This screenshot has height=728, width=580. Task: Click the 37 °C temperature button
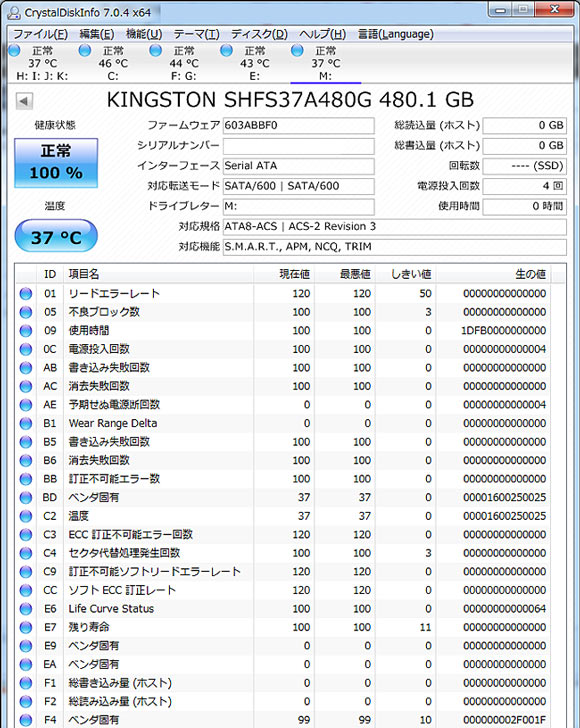pyautogui.click(x=56, y=236)
